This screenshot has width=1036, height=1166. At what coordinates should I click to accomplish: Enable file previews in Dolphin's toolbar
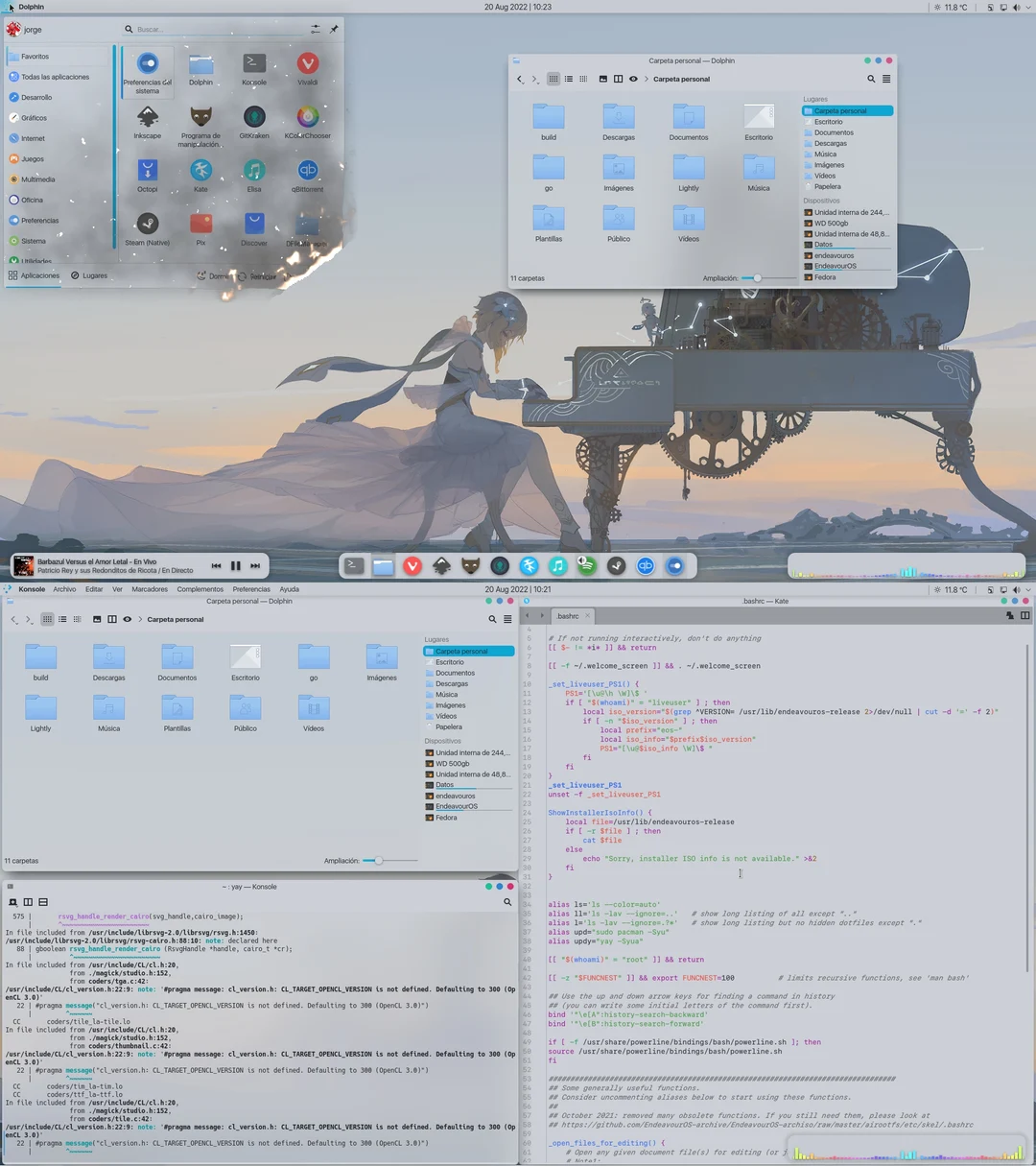point(602,79)
